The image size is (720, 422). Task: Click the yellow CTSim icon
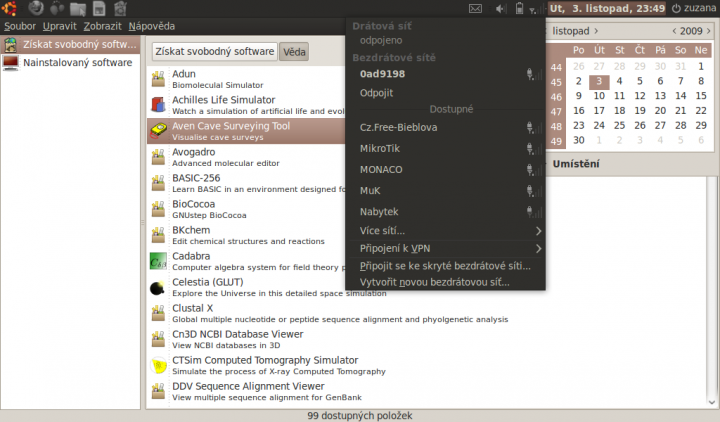point(158,366)
